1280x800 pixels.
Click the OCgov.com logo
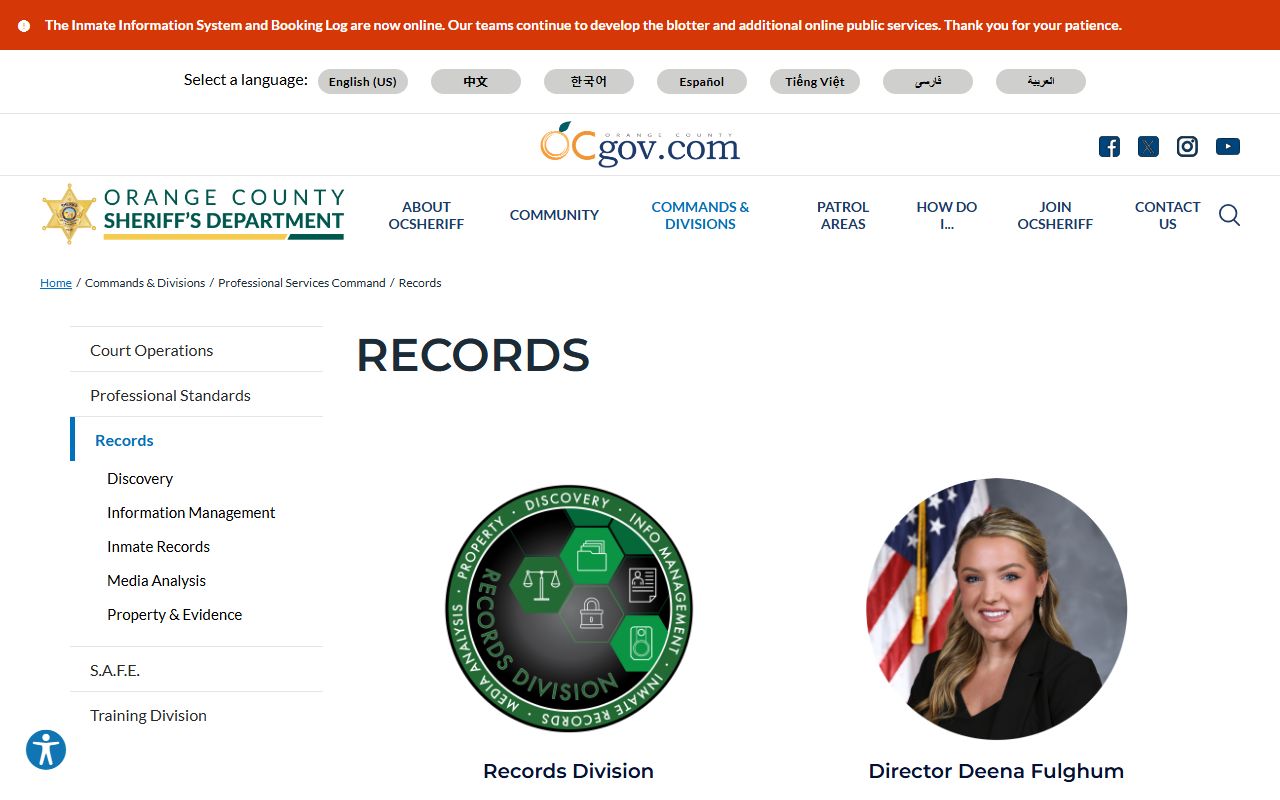coord(640,144)
